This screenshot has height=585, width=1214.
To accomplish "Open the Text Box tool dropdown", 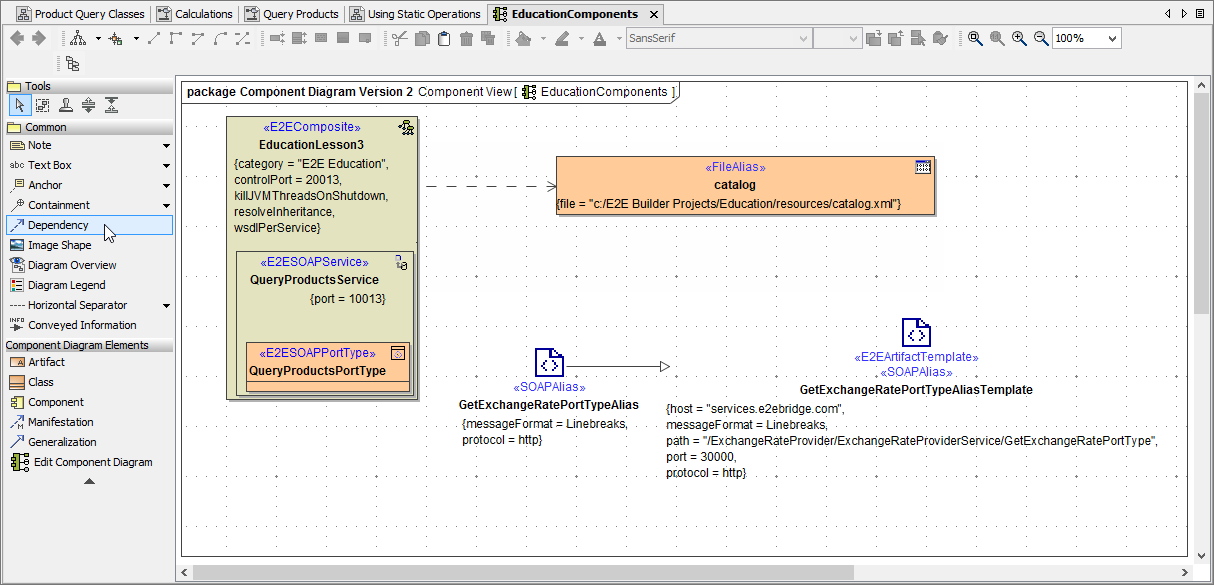I will tap(165, 165).
